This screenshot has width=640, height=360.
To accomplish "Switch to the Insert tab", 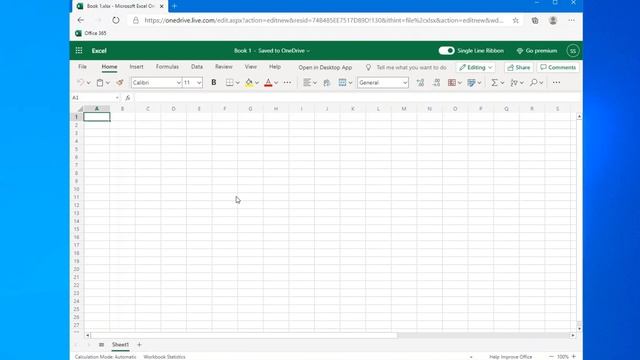I will coord(136,67).
